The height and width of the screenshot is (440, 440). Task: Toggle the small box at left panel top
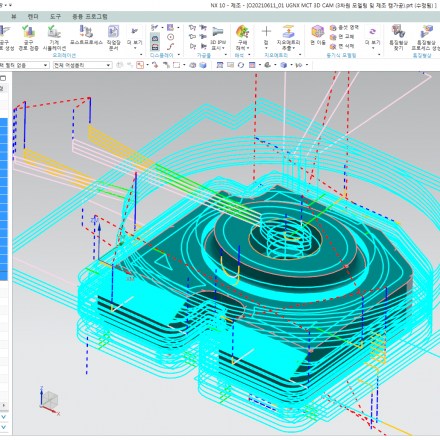(x=3, y=78)
